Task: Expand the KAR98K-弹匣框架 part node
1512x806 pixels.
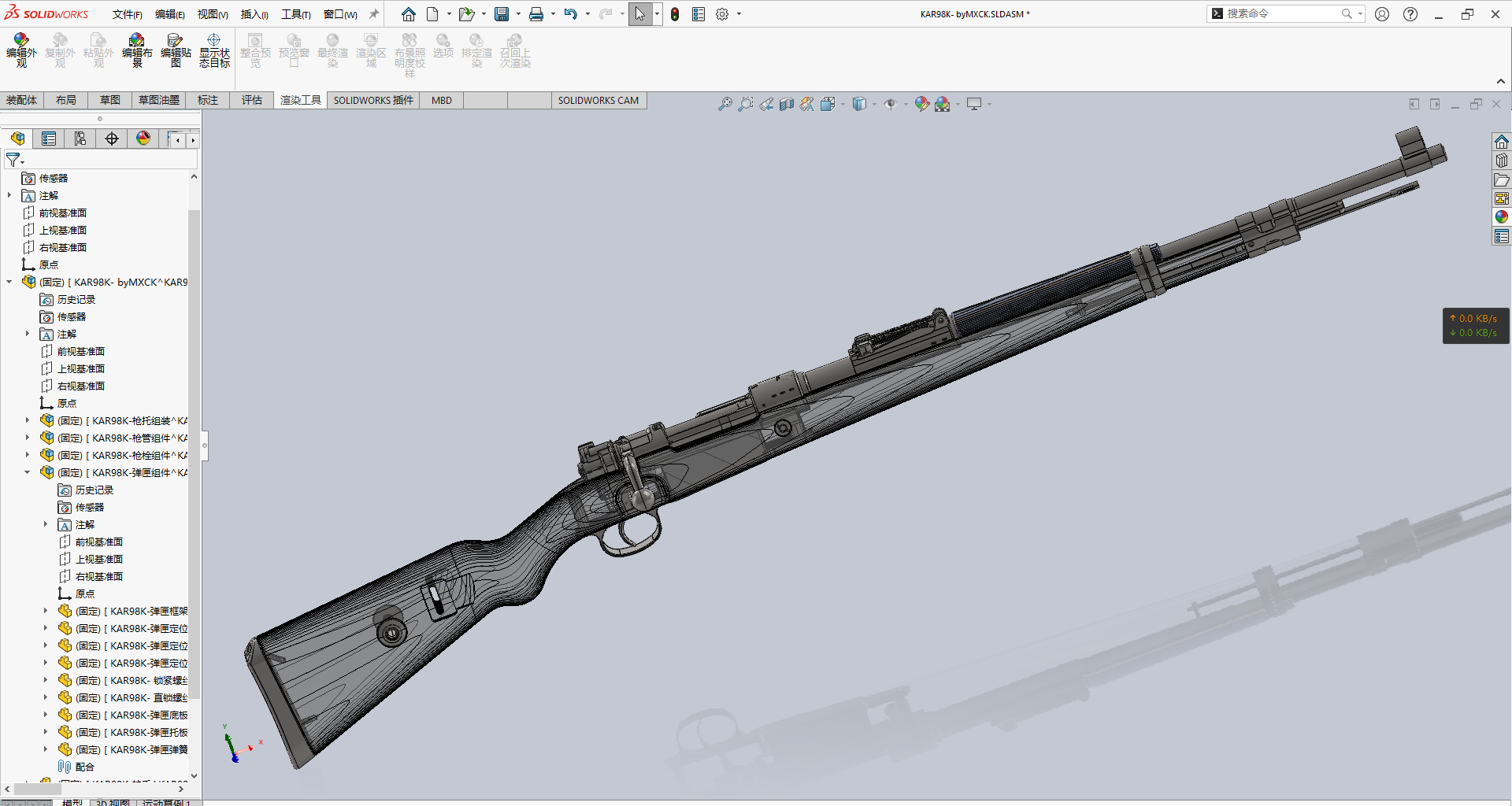Action: pyautogui.click(x=46, y=611)
